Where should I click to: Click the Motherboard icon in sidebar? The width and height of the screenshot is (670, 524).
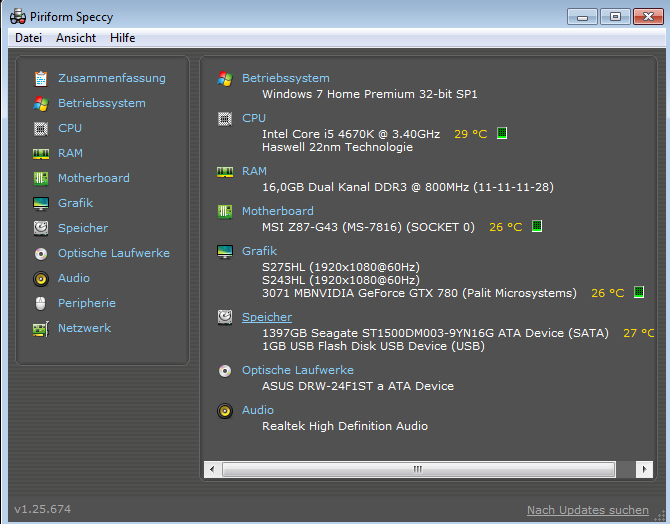41,179
